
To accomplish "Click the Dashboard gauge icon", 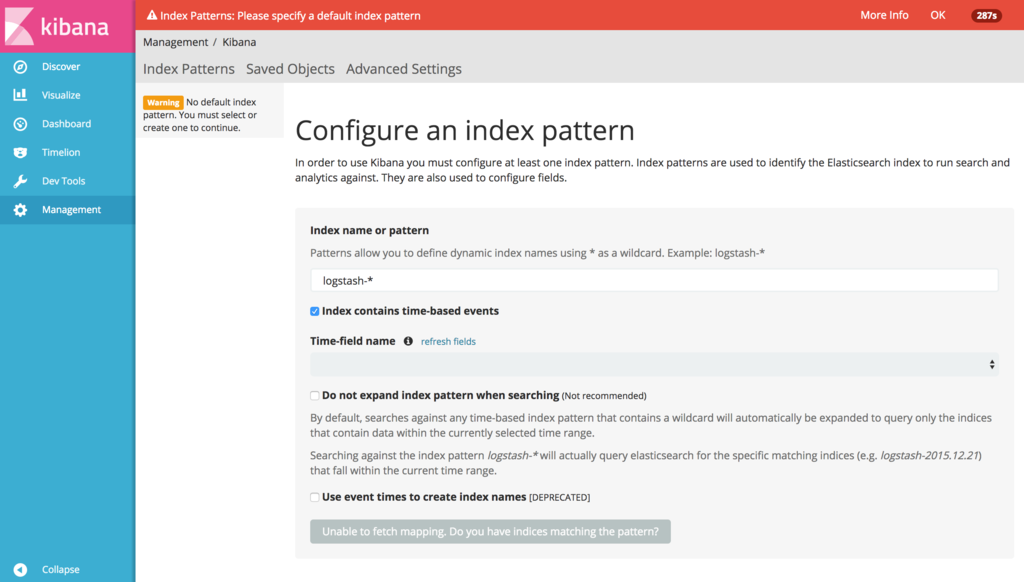I will point(20,123).
